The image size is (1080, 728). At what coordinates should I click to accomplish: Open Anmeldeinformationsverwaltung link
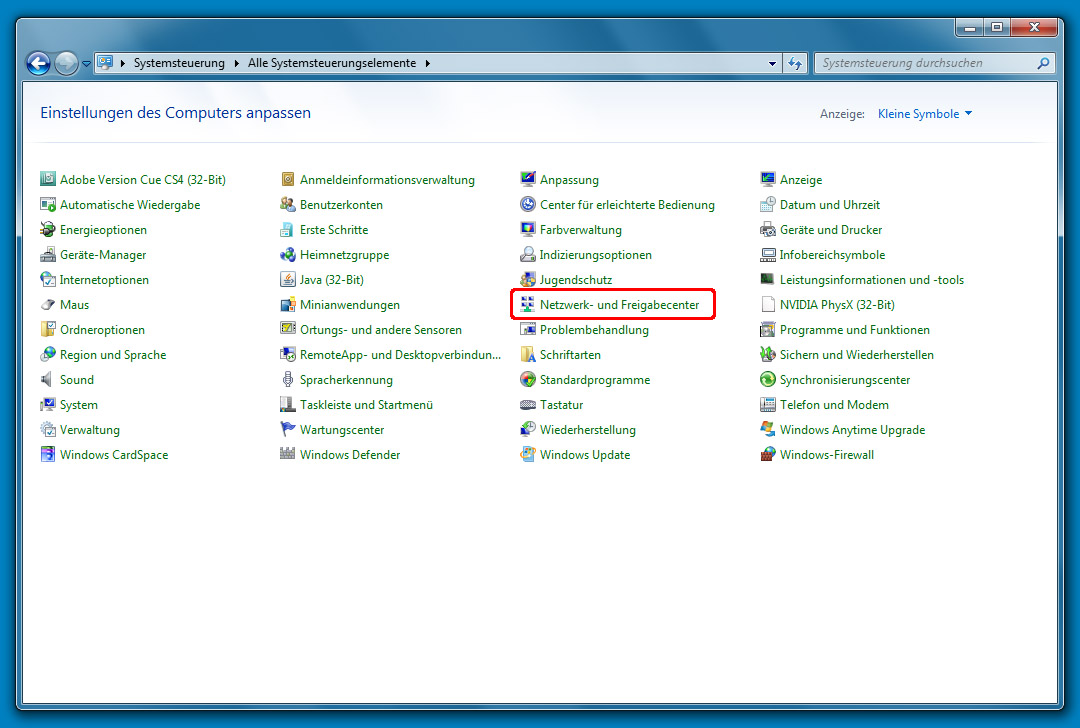(x=387, y=180)
